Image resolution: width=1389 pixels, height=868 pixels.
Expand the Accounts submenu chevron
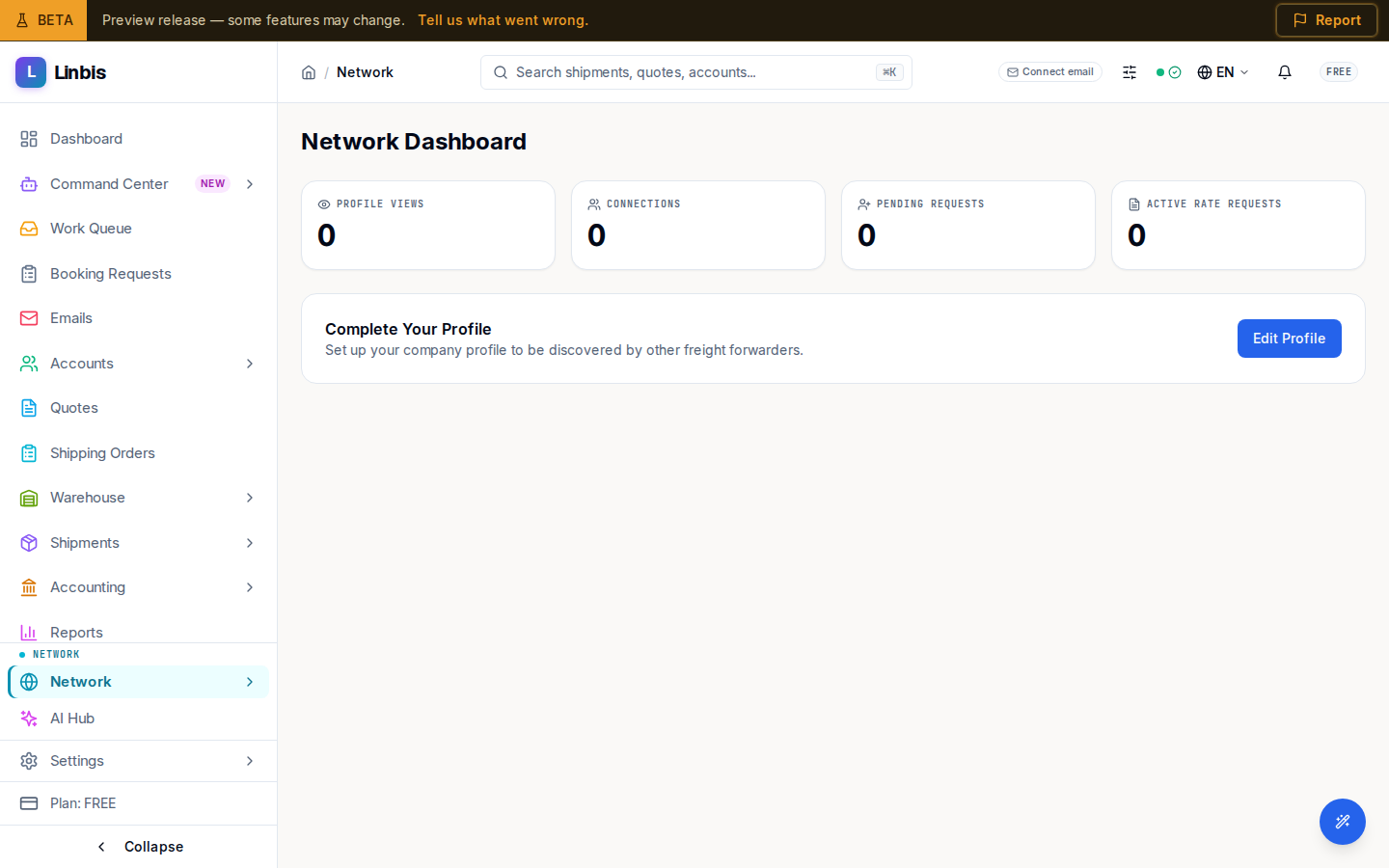pos(250,364)
